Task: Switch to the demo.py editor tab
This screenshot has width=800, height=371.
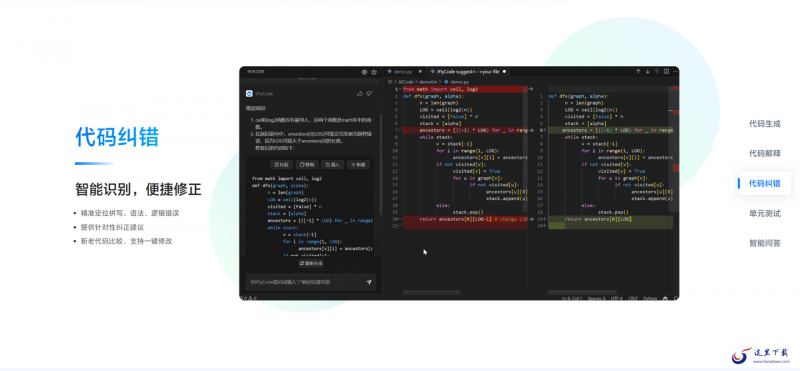Action: click(400, 71)
